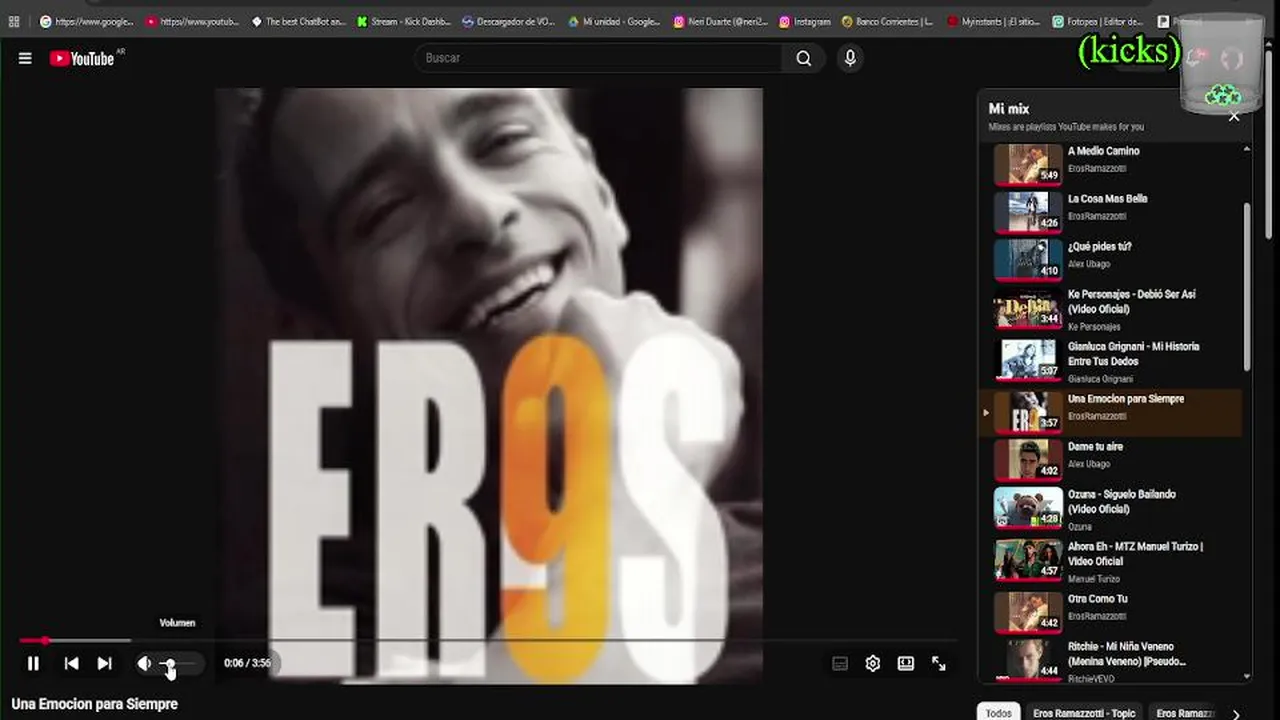Screen dimensions: 1280x720
Task: Skip to the next video
Action: pos(104,663)
